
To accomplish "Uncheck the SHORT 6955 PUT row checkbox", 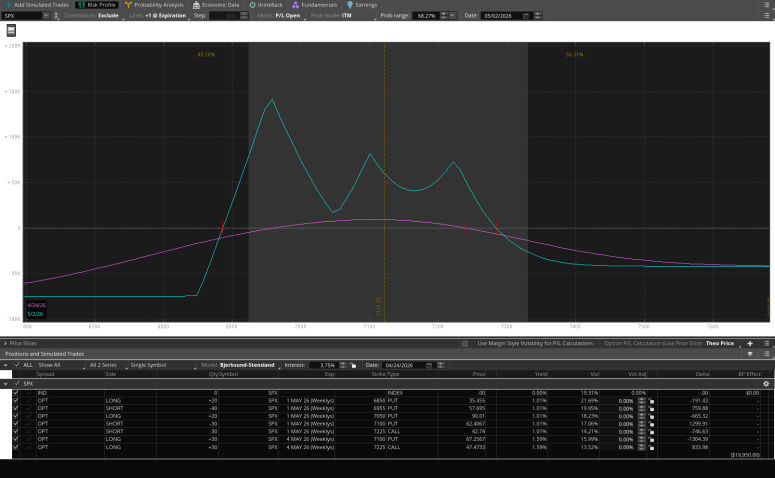I will 16,408.
